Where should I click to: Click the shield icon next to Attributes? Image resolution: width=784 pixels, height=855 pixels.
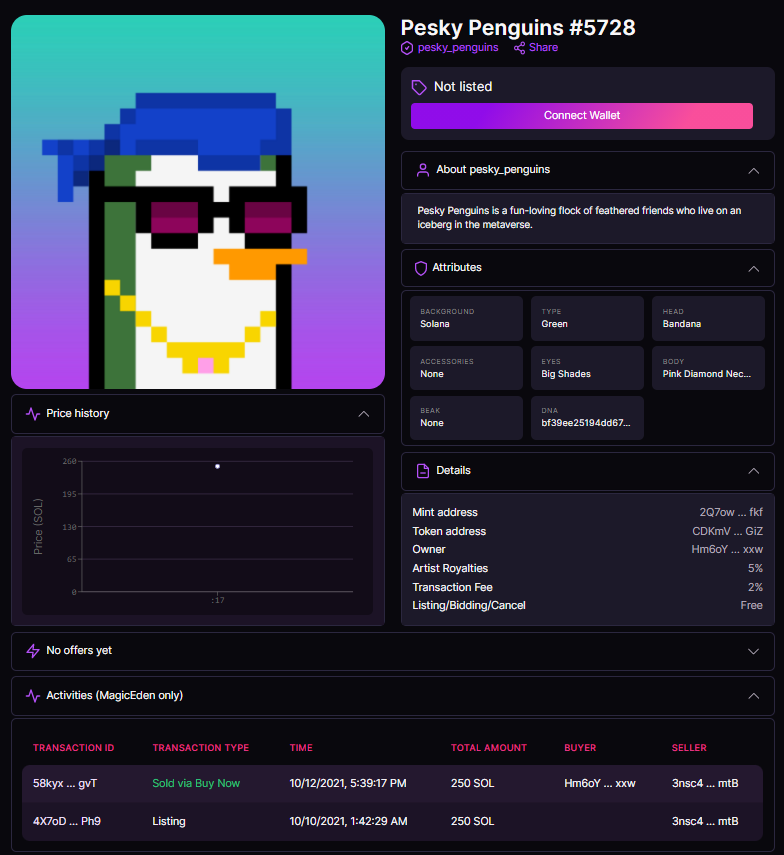tap(421, 268)
